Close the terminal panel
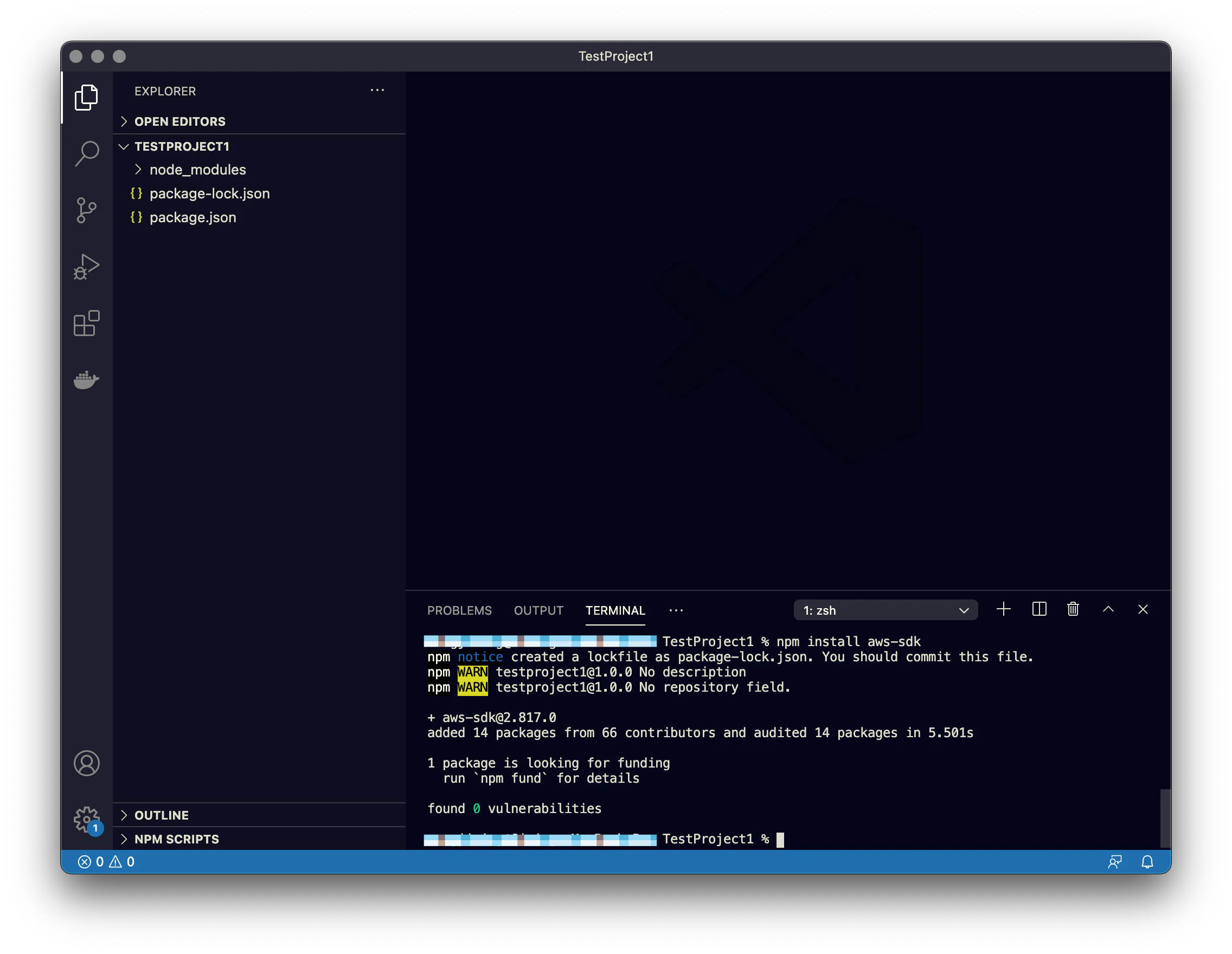The width and height of the screenshot is (1232, 954). 1143,609
